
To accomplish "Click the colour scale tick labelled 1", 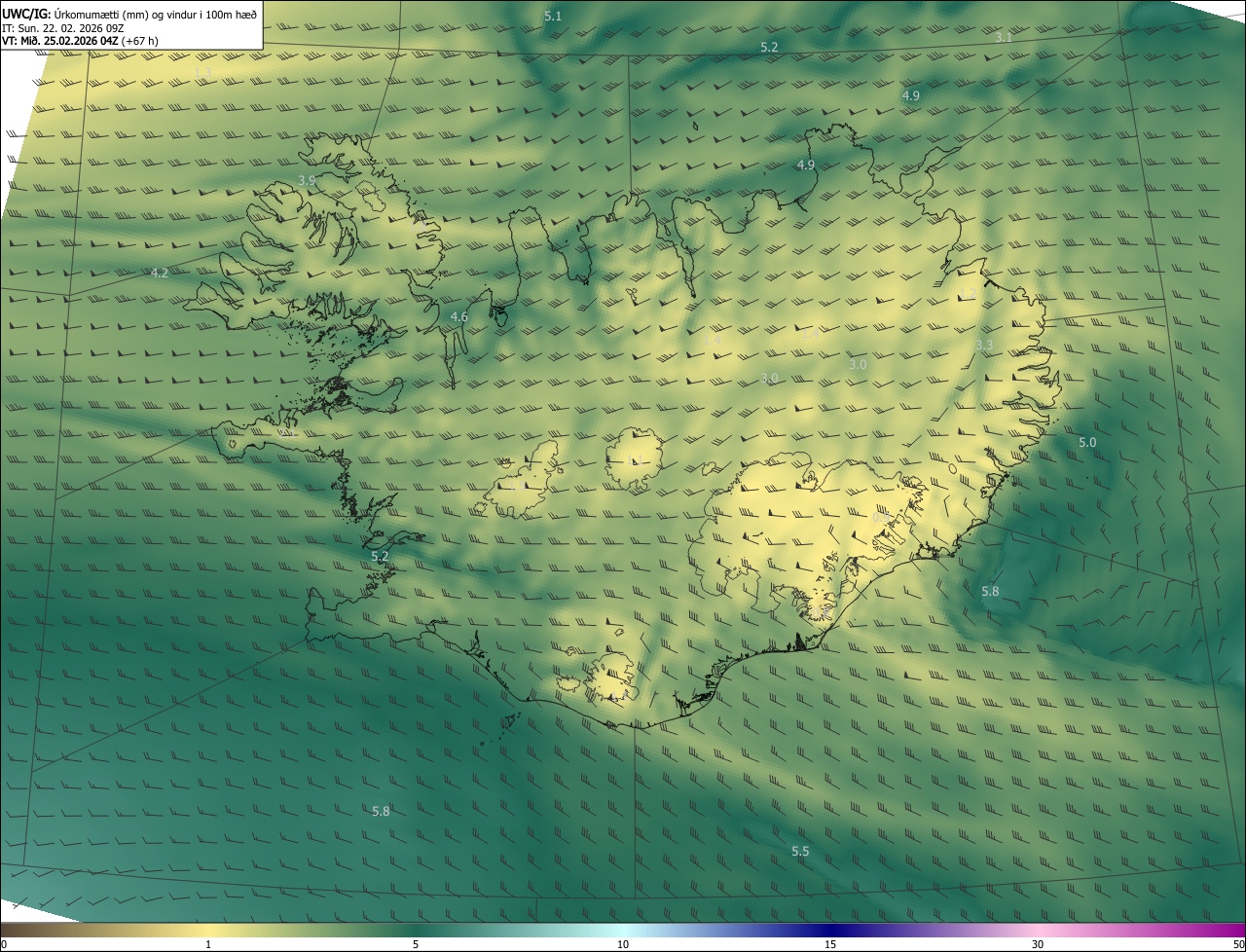I will [x=208, y=944].
